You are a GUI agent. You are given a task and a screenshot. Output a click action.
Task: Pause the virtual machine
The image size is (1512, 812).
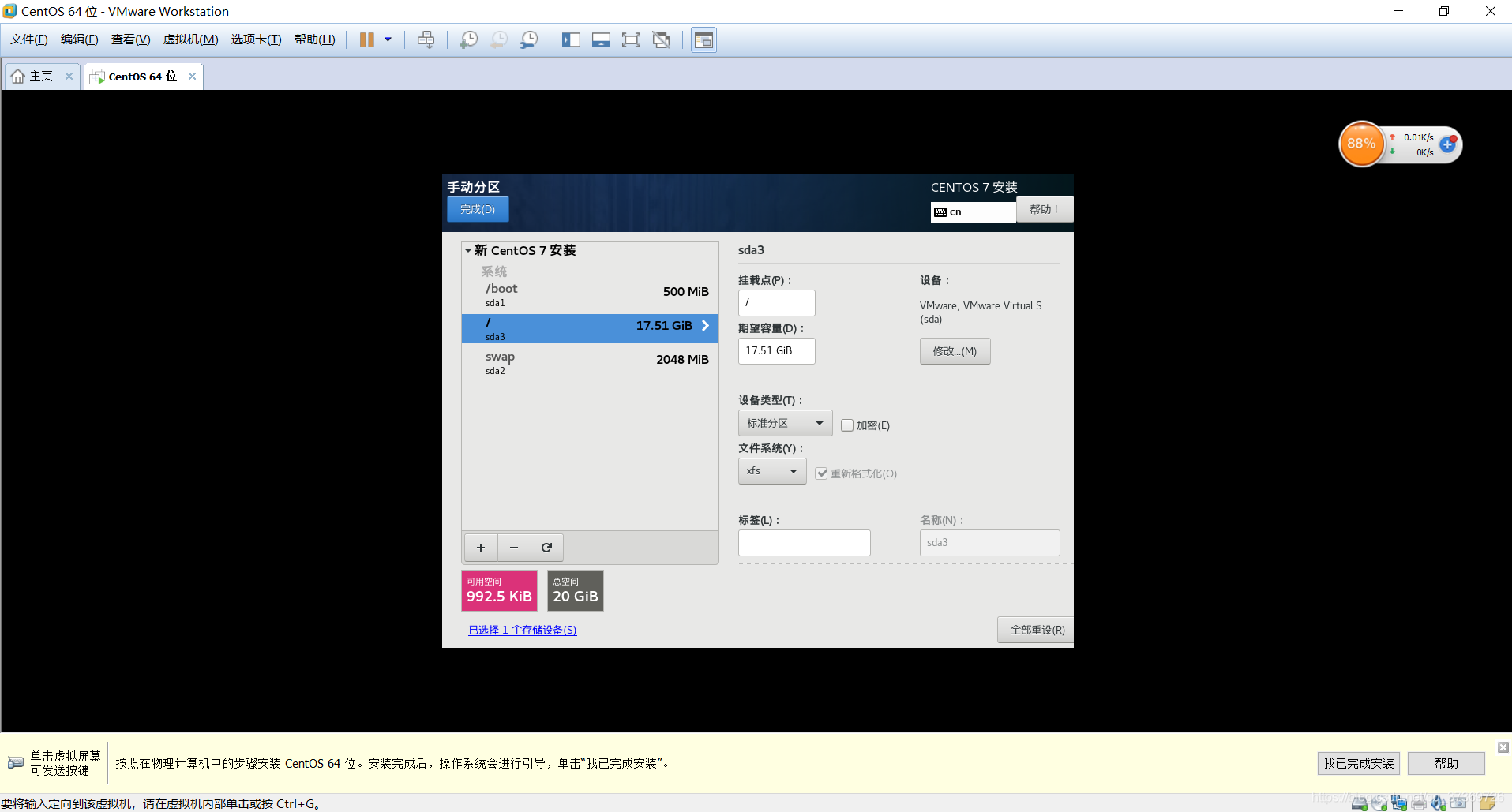[x=366, y=39]
